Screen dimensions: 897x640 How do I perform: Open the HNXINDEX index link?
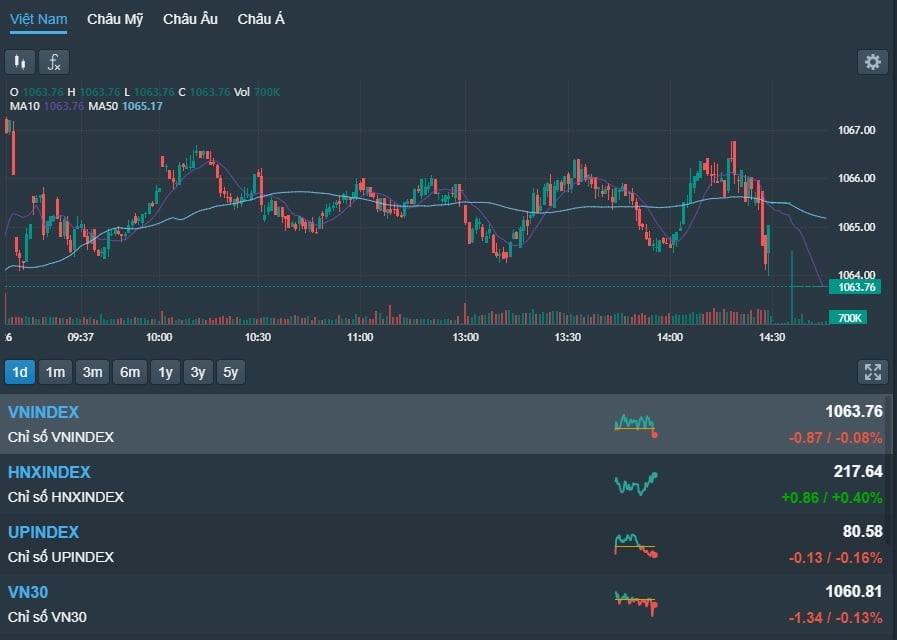tap(49, 472)
